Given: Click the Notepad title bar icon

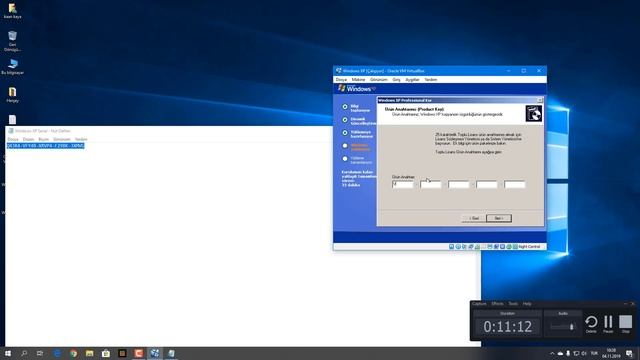Looking at the screenshot, I should [x=11, y=131].
